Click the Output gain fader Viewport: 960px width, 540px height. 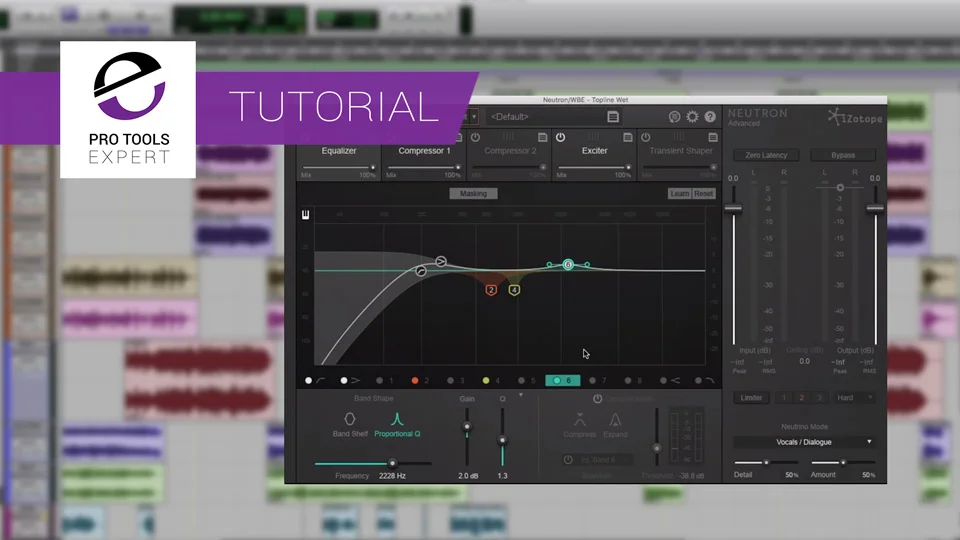pos(876,209)
